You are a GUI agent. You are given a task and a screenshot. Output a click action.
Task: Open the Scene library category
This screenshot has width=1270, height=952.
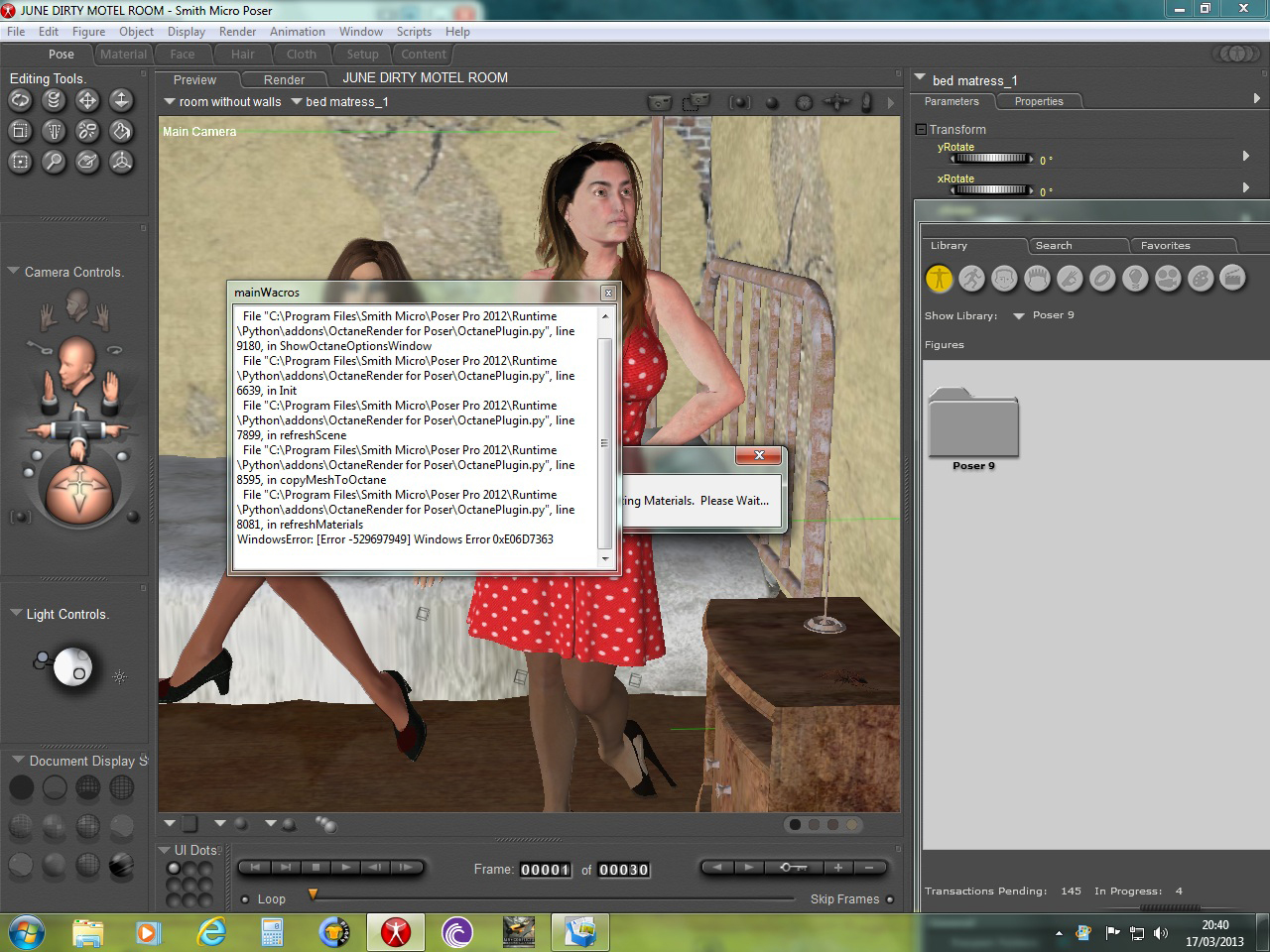click(x=1232, y=279)
